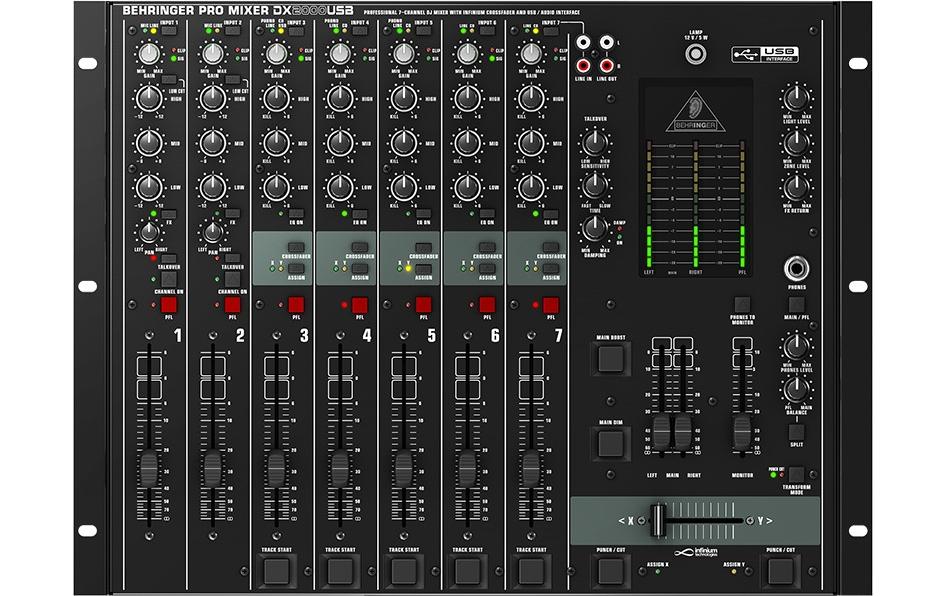Switch on channel 1 Channel On button
Screen dimensions: 947x596
(x=169, y=279)
